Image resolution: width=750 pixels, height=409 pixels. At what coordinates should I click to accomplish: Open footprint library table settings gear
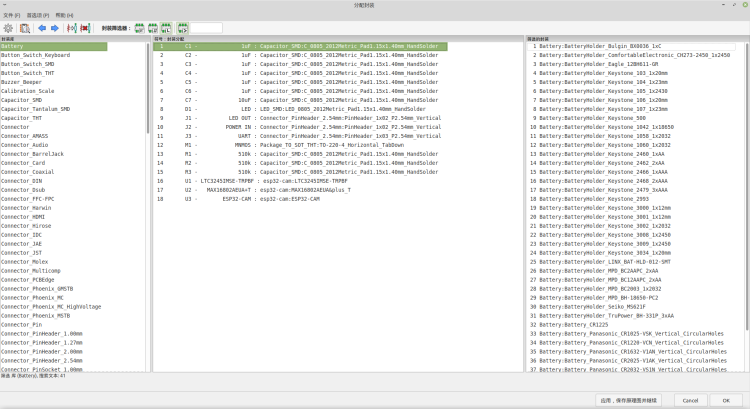[x=8, y=28]
